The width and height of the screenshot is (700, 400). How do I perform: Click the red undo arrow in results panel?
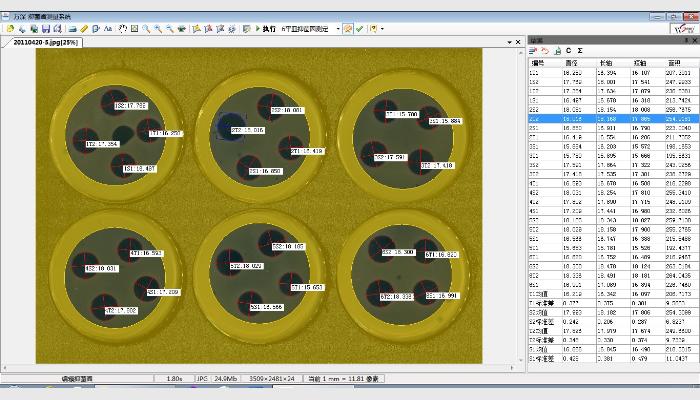[x=544, y=50]
